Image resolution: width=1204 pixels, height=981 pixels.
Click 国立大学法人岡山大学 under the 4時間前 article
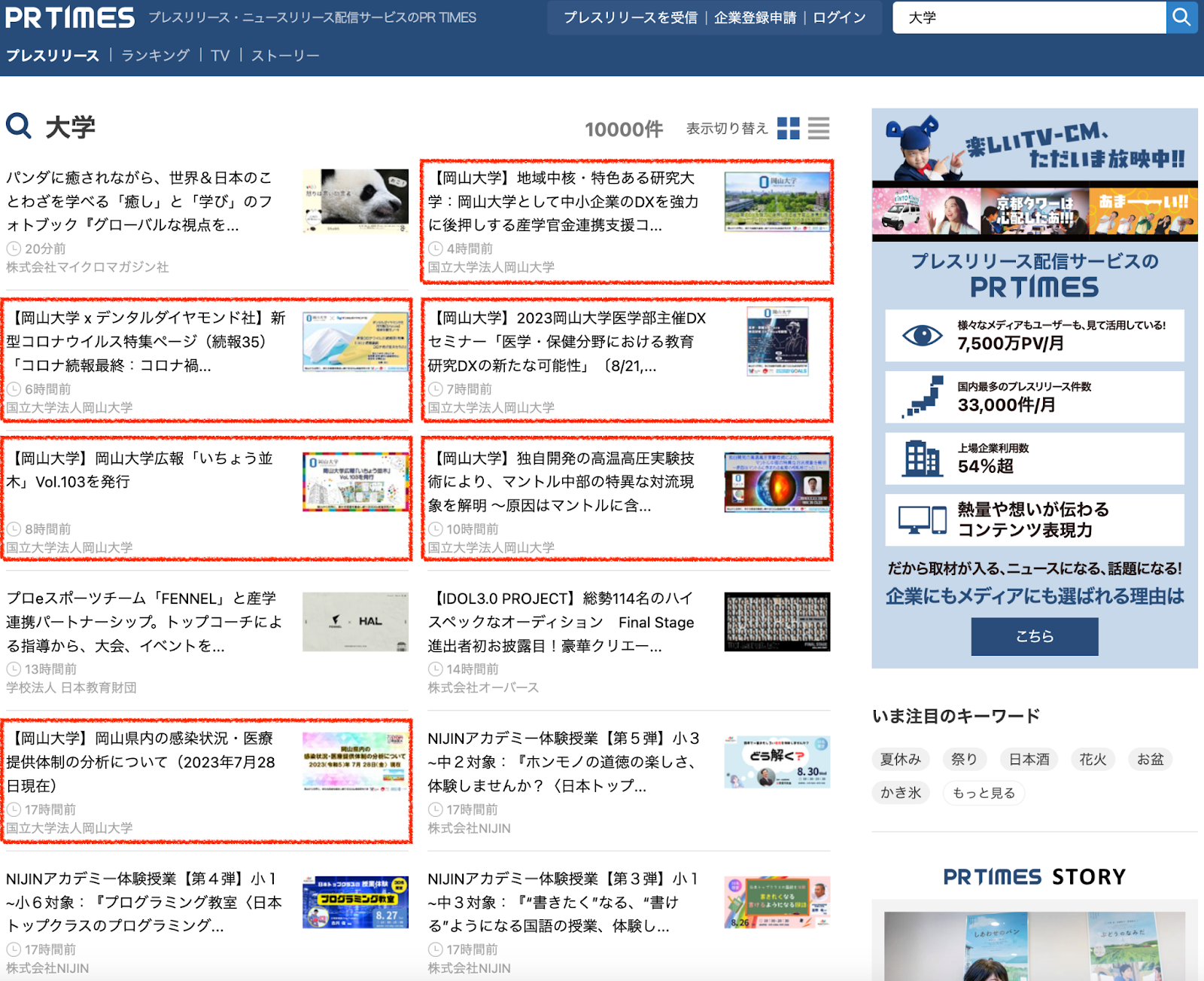tap(491, 267)
